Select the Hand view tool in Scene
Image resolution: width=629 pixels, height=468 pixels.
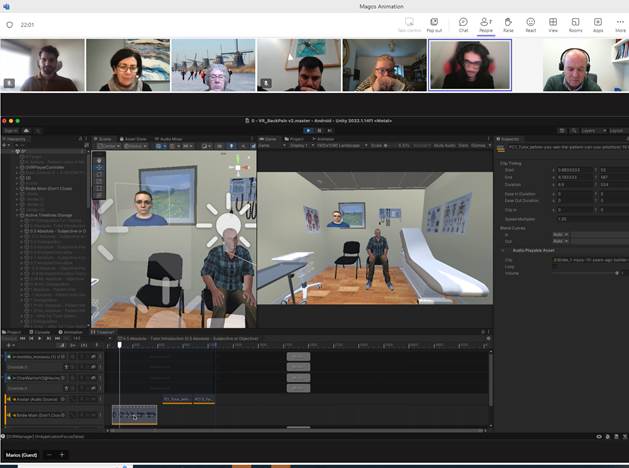[99, 160]
